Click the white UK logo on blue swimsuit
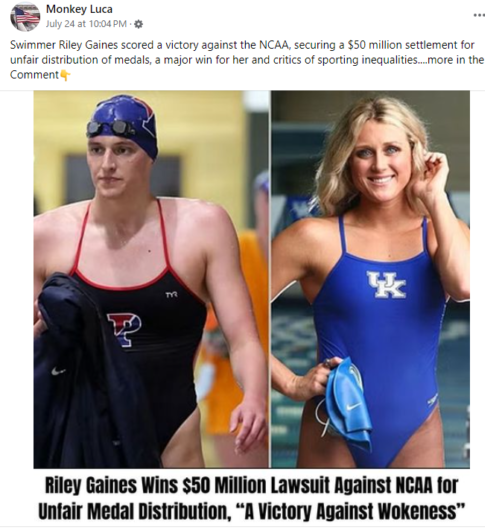The height and width of the screenshot is (532, 485). tap(386, 284)
